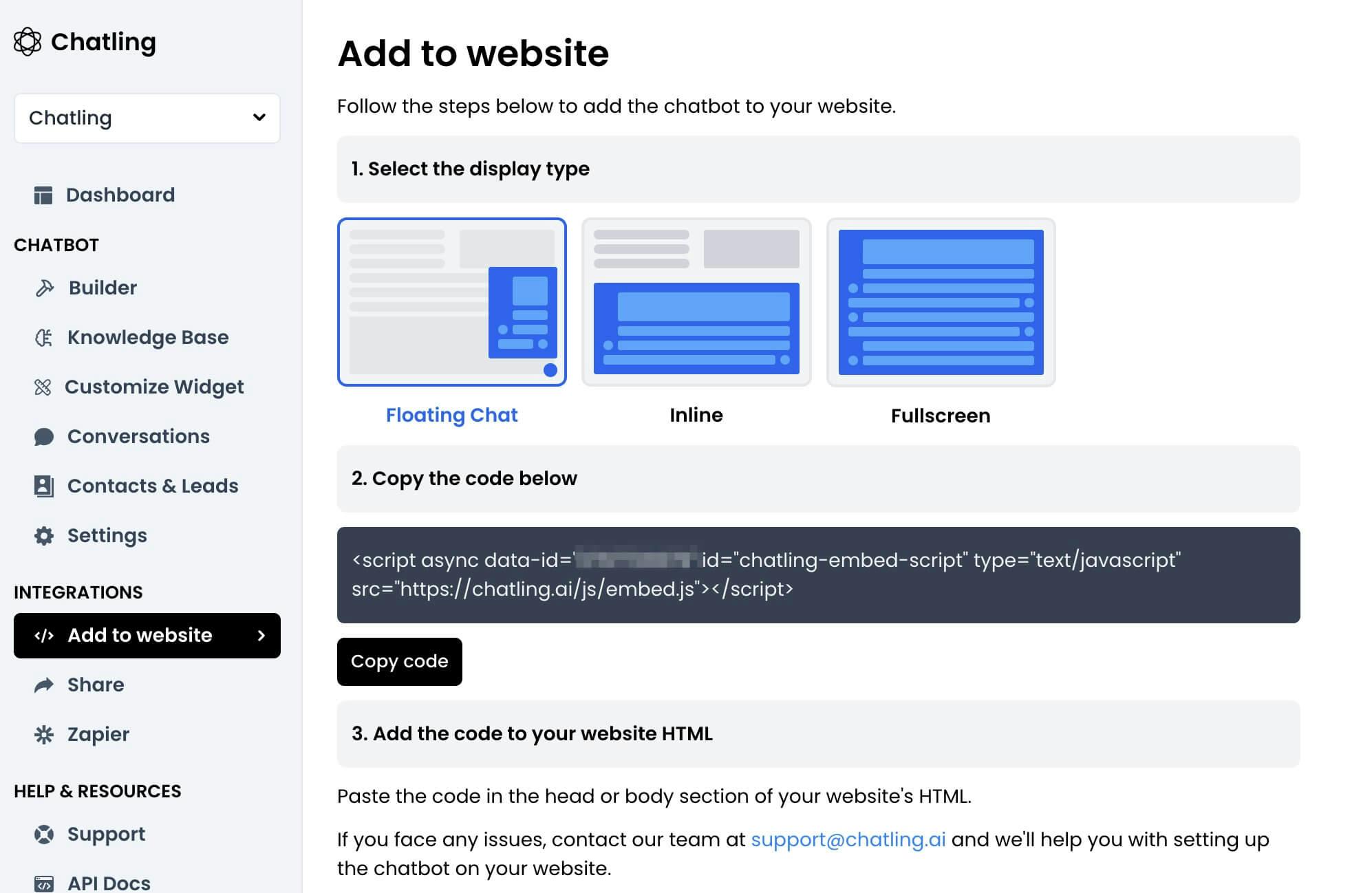Screen dimensions: 1372x893
Task: Click the Add to website code icon
Action: coord(44,636)
